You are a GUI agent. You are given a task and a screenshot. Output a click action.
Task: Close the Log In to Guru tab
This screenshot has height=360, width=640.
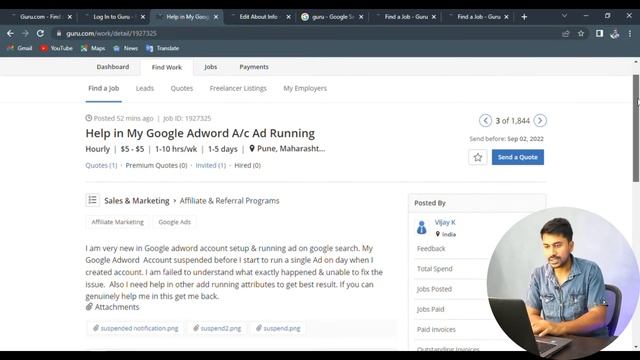142,17
